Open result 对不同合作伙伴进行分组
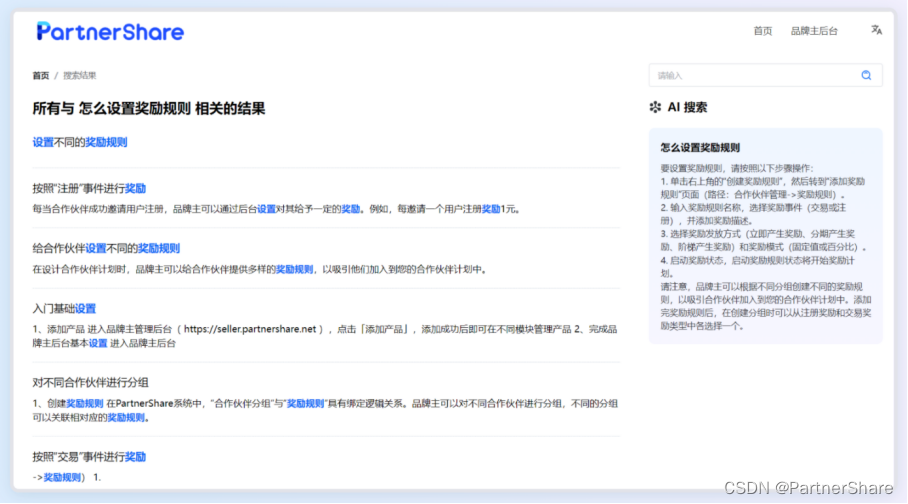Image resolution: width=908 pixels, height=504 pixels. click(x=90, y=382)
